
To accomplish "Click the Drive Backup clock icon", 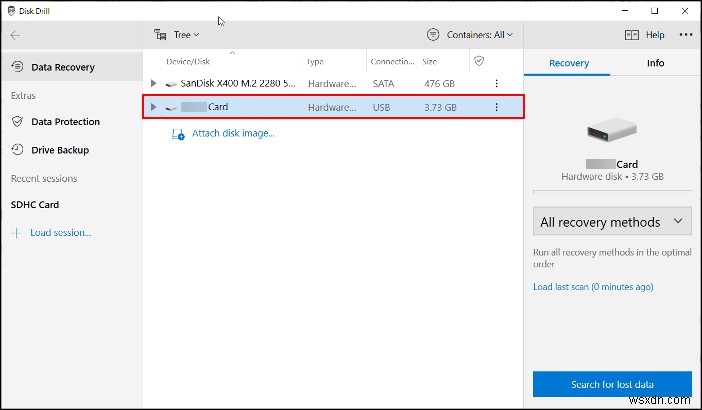I will (17, 149).
